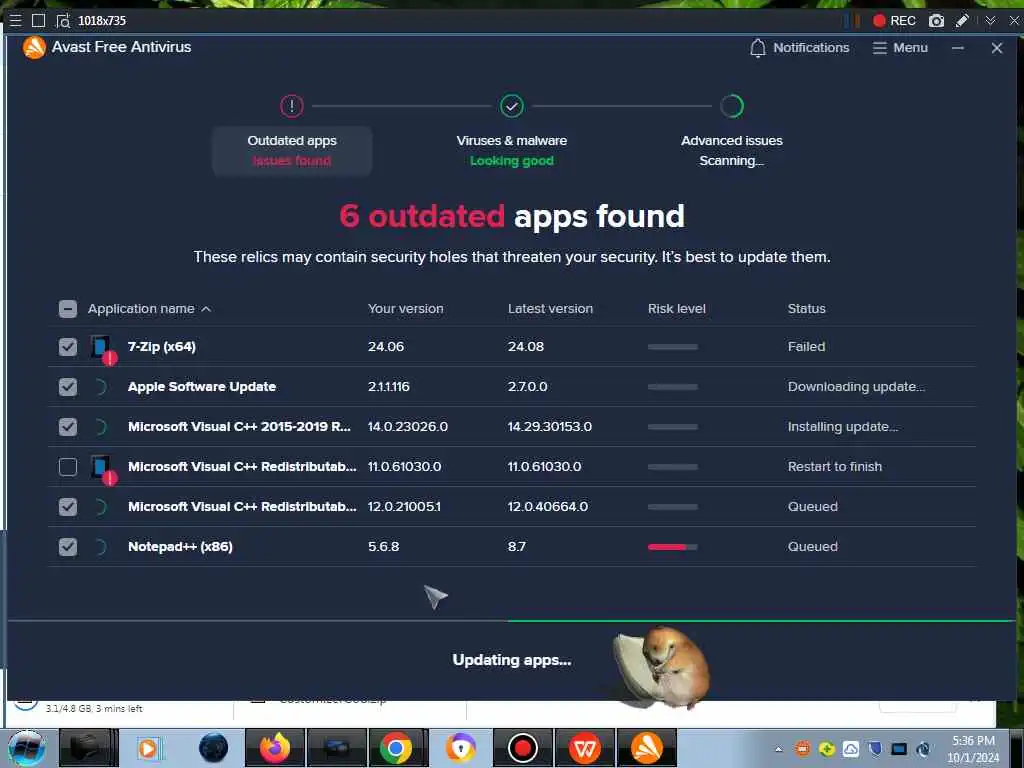Image resolution: width=1024 pixels, height=768 pixels.
Task: Click the recorder's region select icon
Action: tap(63, 21)
